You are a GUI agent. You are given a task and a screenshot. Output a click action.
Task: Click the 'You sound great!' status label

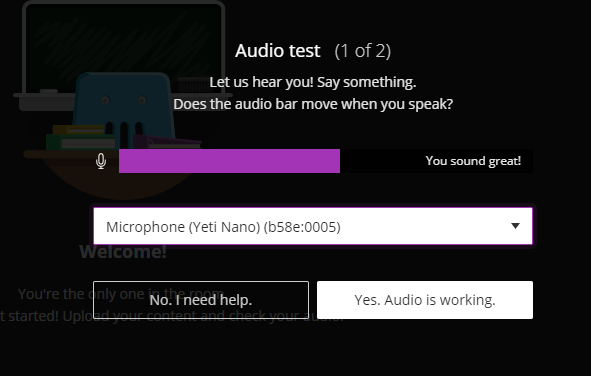[473, 161]
